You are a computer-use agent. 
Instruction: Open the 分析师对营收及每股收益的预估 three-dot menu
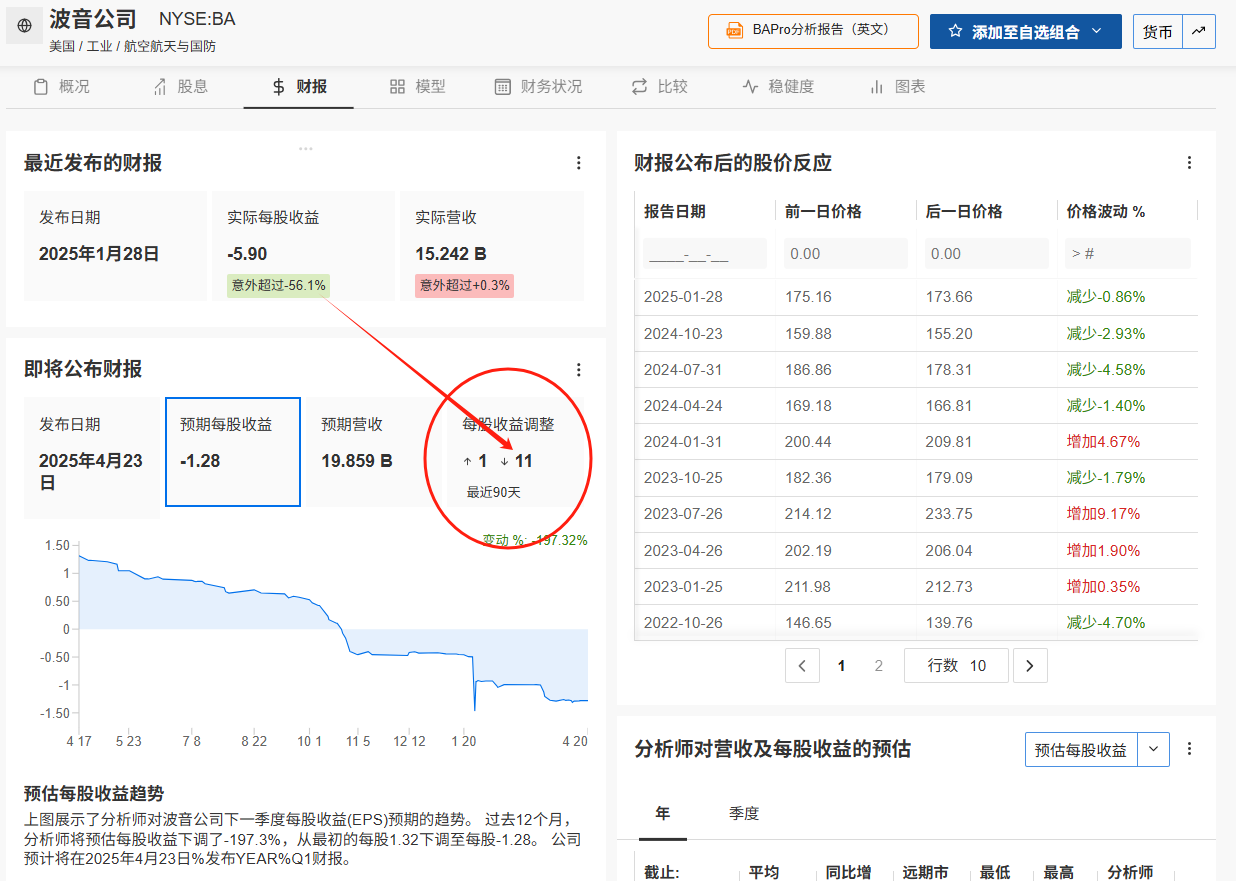coord(1189,749)
